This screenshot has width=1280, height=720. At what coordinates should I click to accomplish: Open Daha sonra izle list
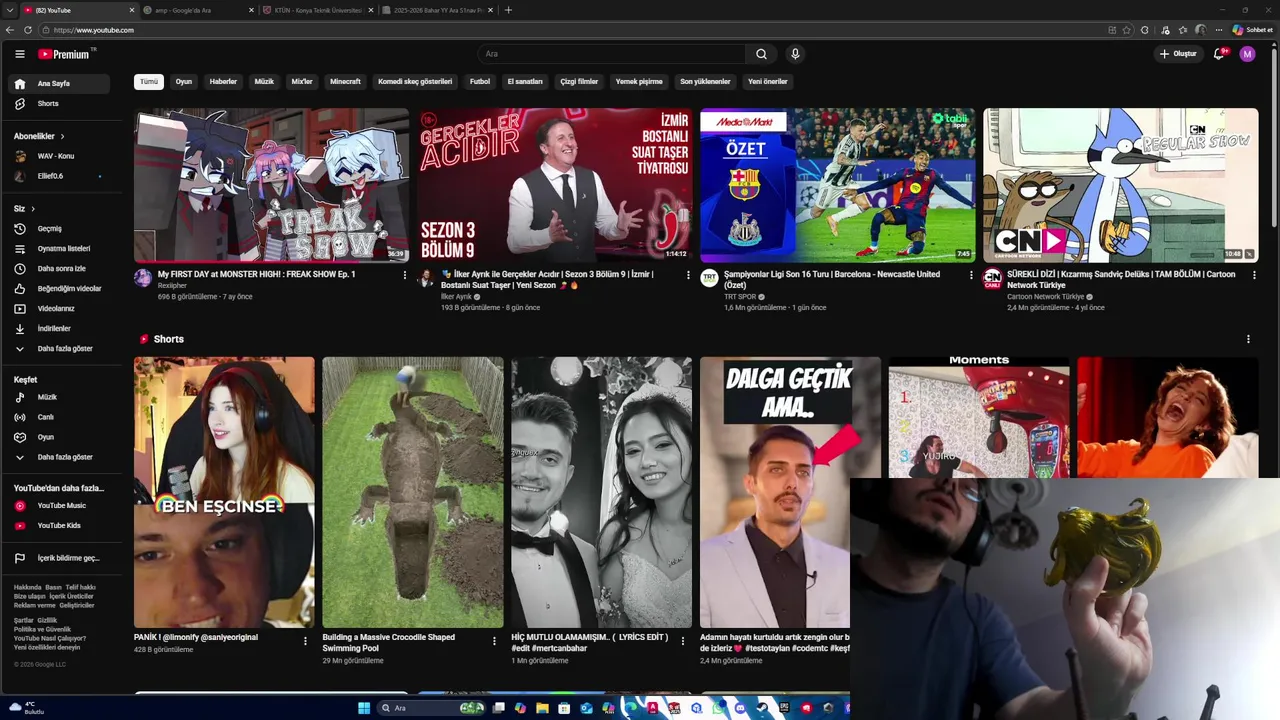click(59, 269)
